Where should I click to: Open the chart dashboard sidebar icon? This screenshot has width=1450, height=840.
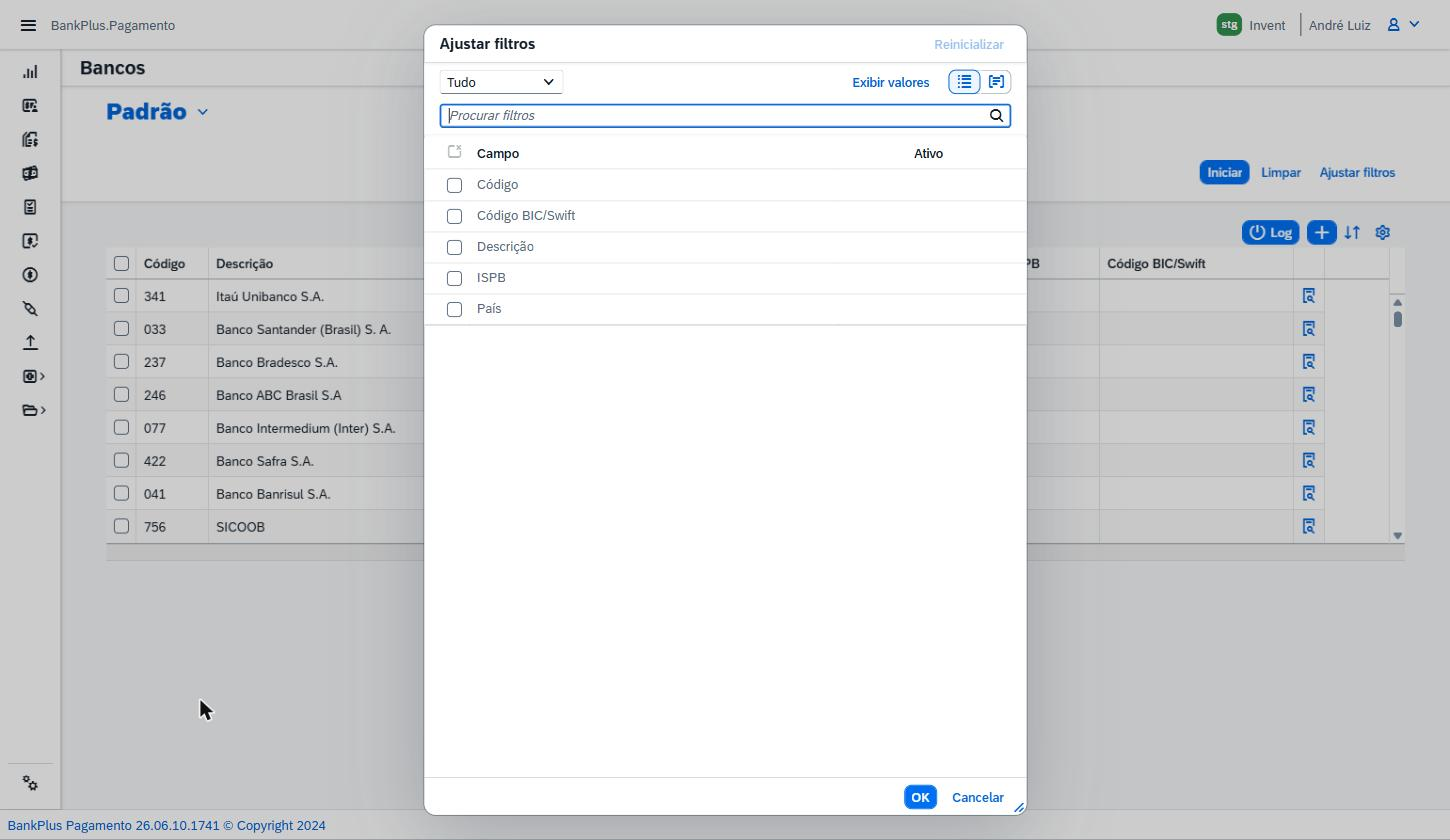(30, 72)
